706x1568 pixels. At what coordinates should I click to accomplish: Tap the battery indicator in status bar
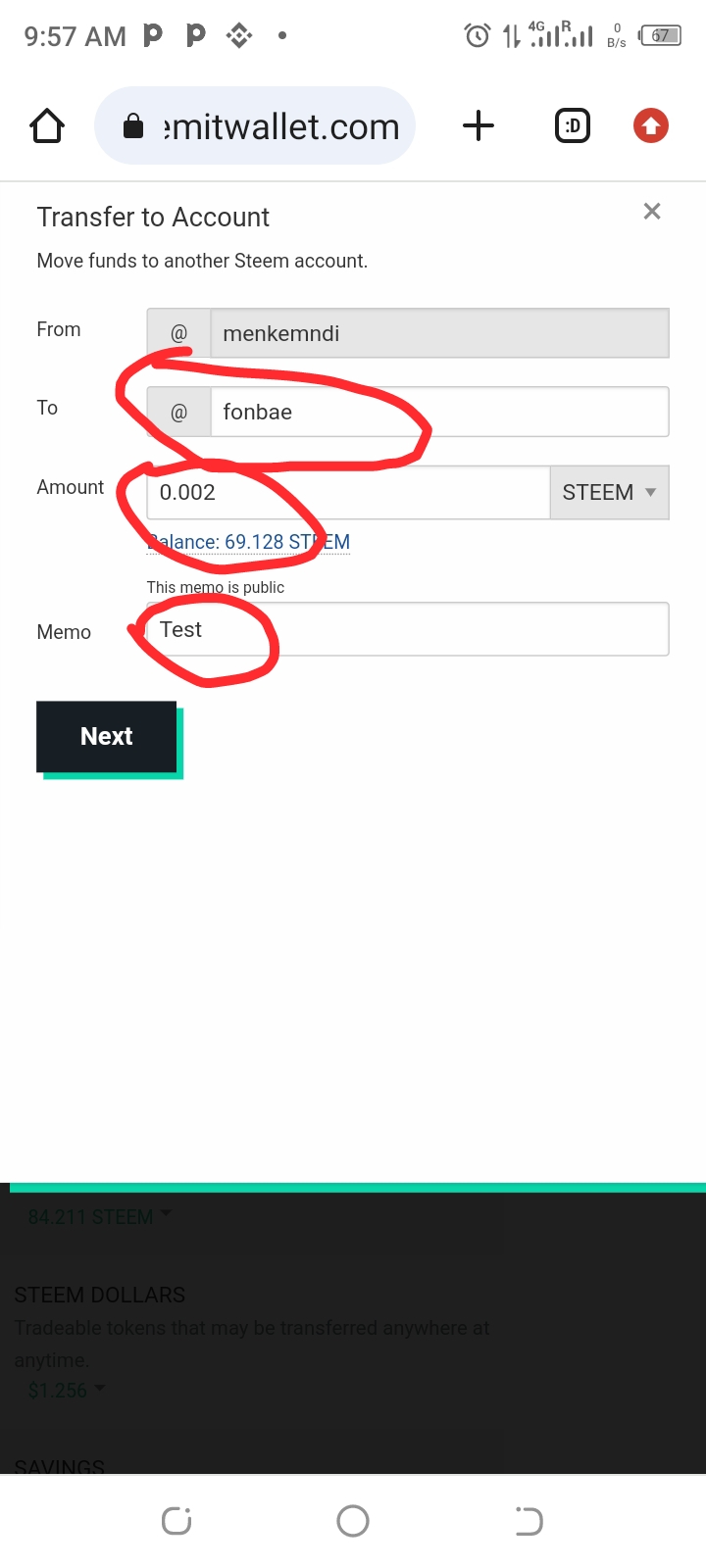[660, 36]
